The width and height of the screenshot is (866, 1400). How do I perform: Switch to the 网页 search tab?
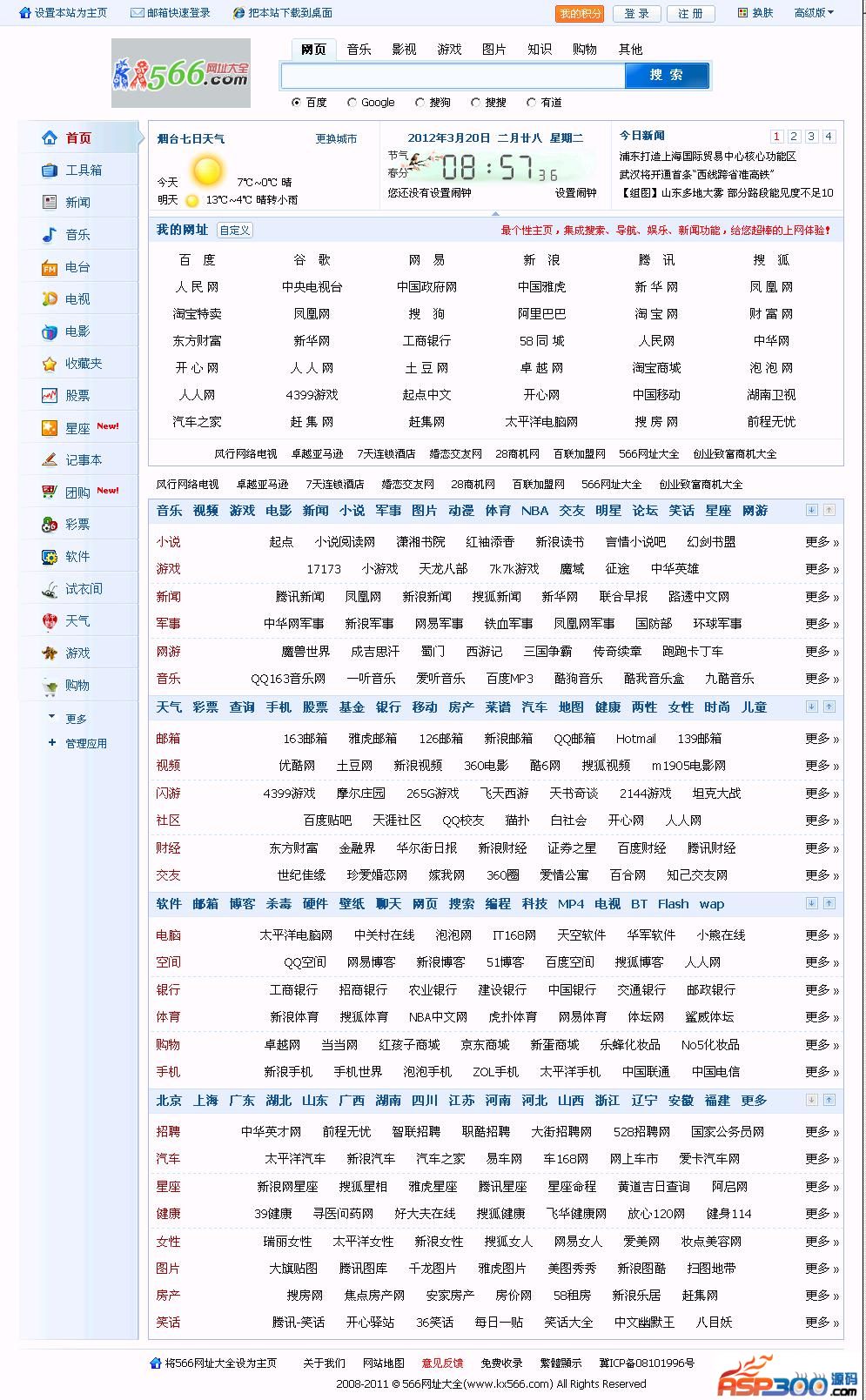pyautogui.click(x=313, y=50)
